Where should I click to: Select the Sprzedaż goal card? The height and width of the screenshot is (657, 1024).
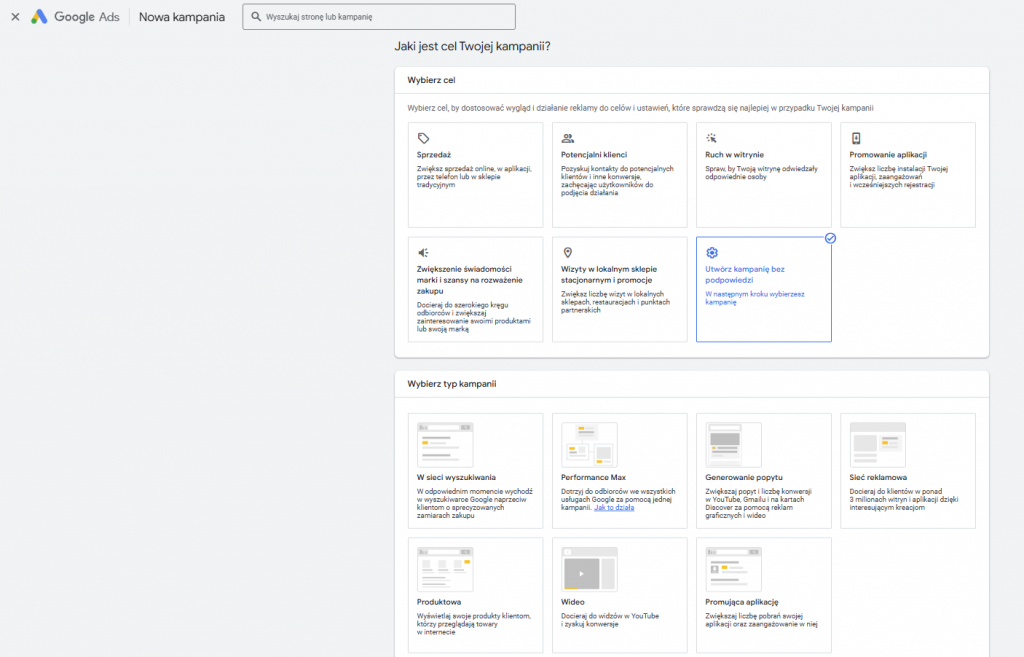coord(476,174)
